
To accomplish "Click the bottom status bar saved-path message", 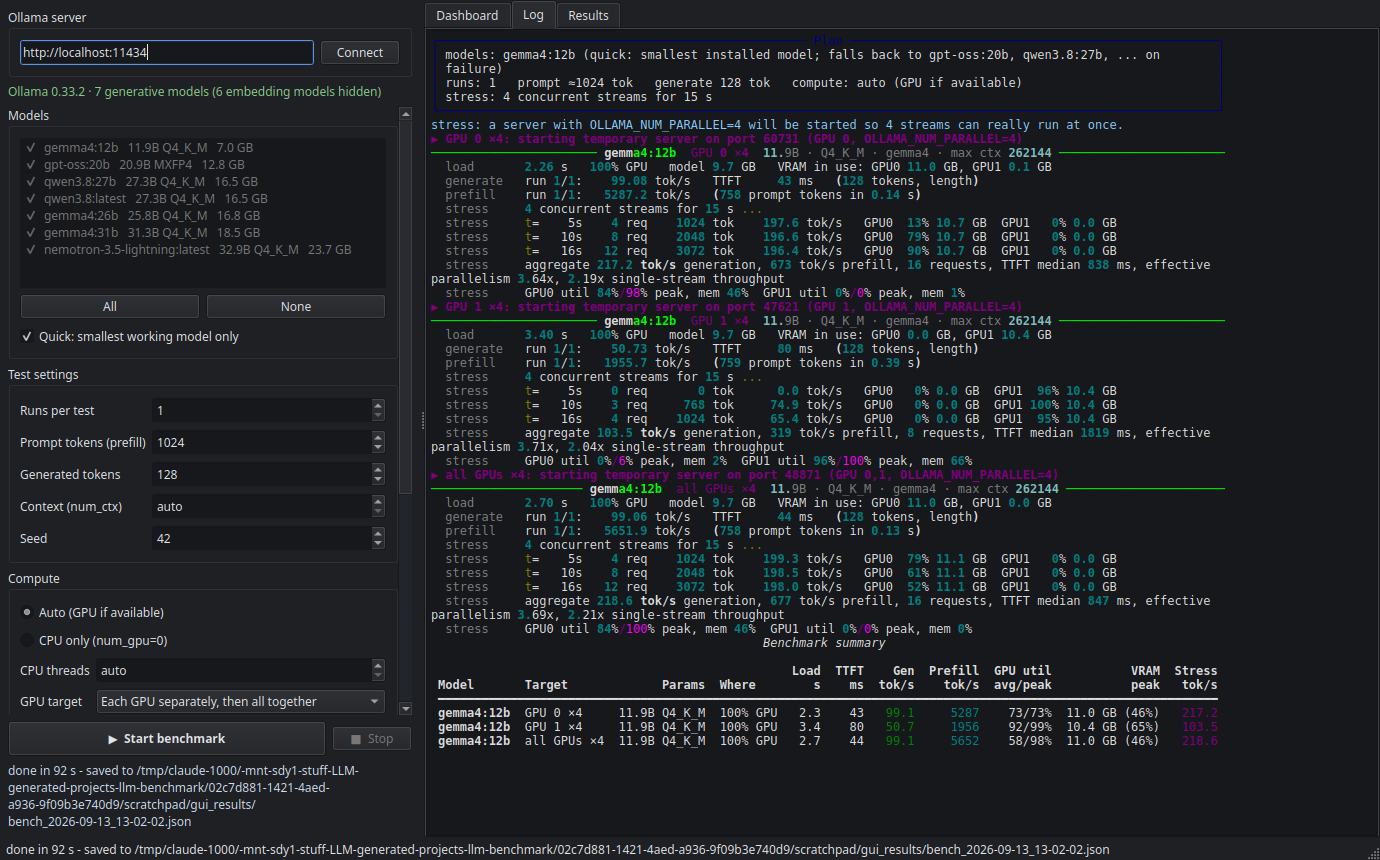I will (558, 850).
